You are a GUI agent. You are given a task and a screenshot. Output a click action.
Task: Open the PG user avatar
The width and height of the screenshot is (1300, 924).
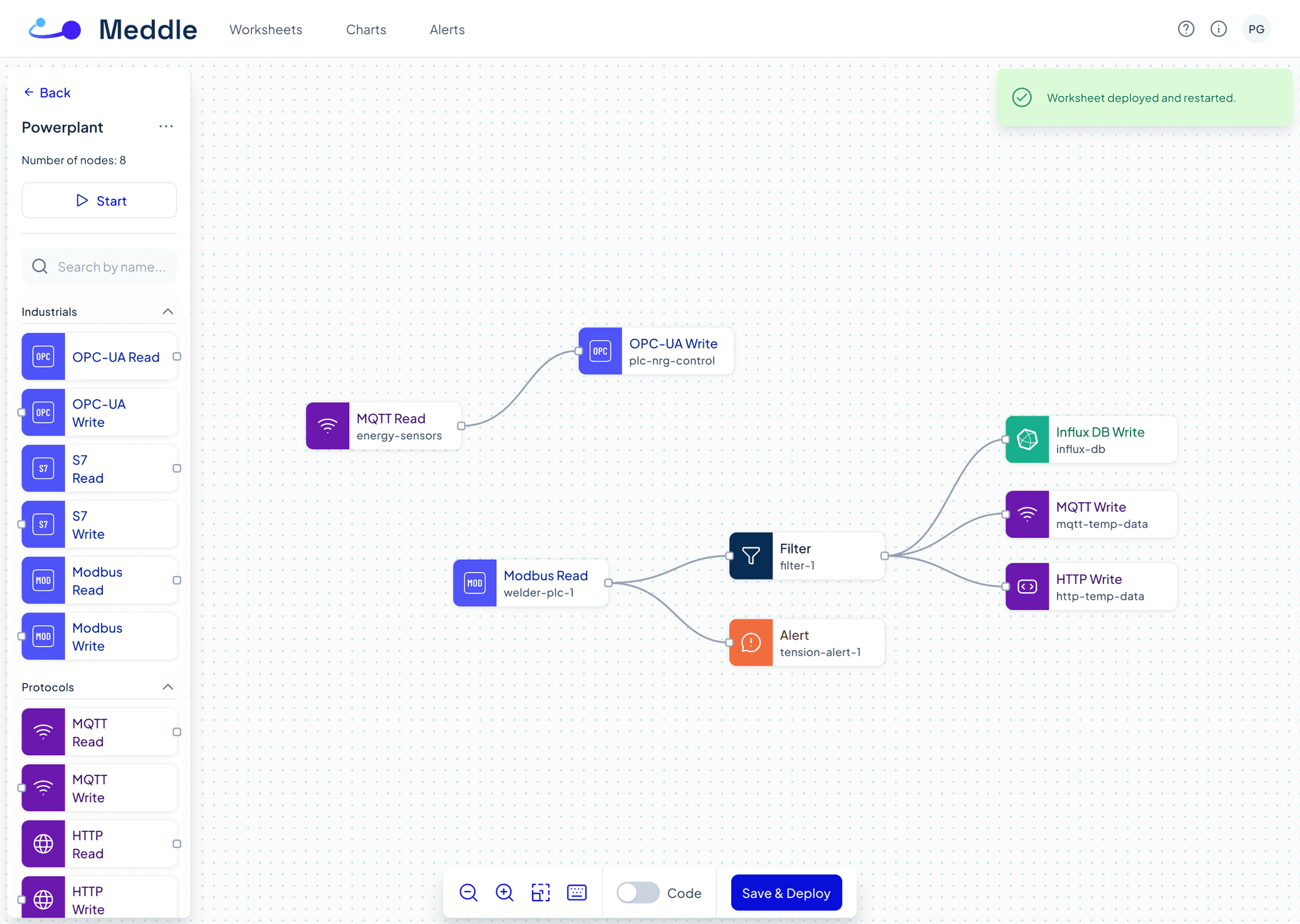click(1256, 29)
